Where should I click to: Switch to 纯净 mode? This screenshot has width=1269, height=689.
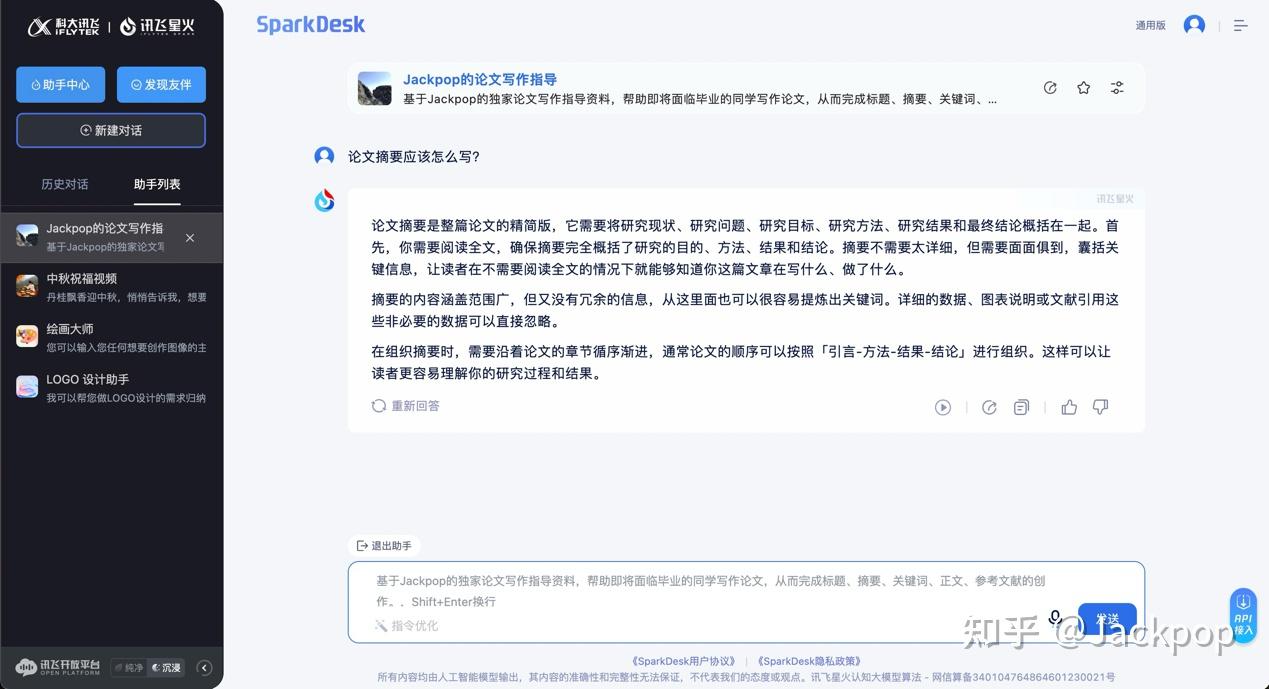128,668
